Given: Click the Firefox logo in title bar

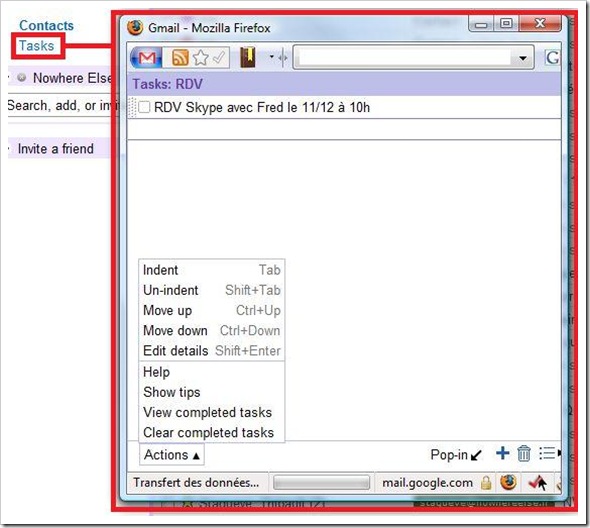Looking at the screenshot, I should 135,27.
